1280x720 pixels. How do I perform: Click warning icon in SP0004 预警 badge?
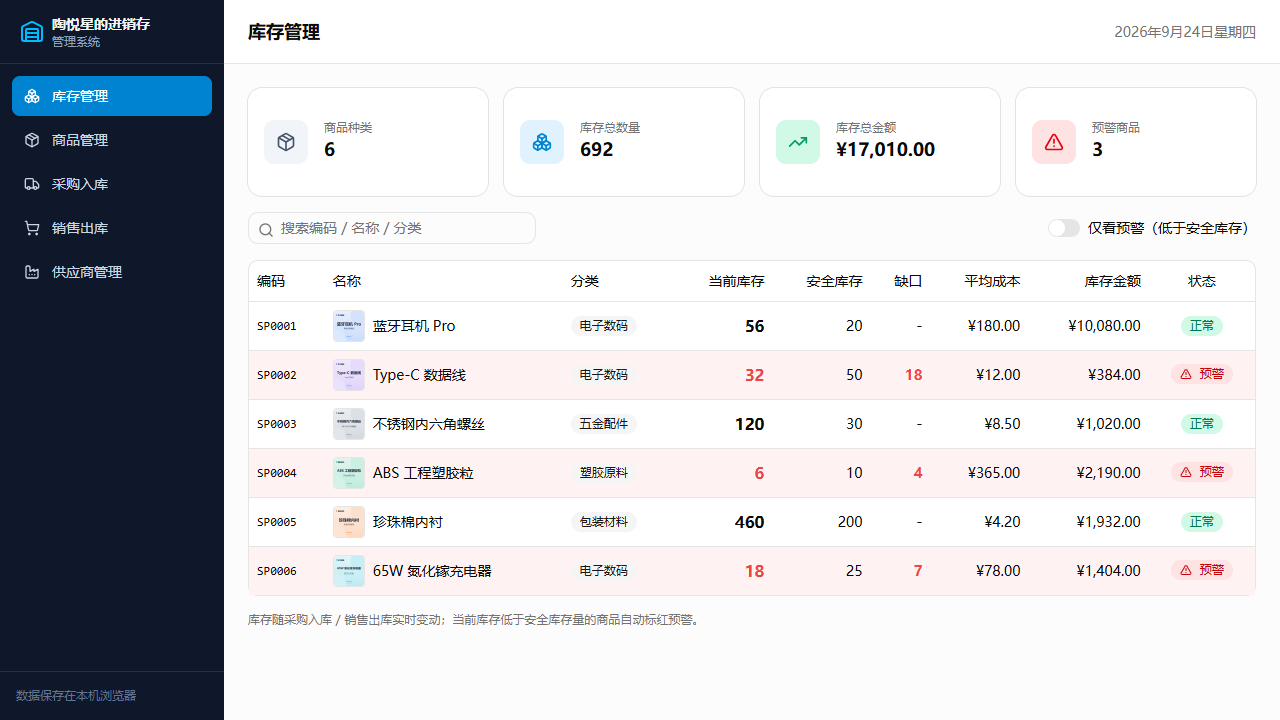tap(1186, 472)
